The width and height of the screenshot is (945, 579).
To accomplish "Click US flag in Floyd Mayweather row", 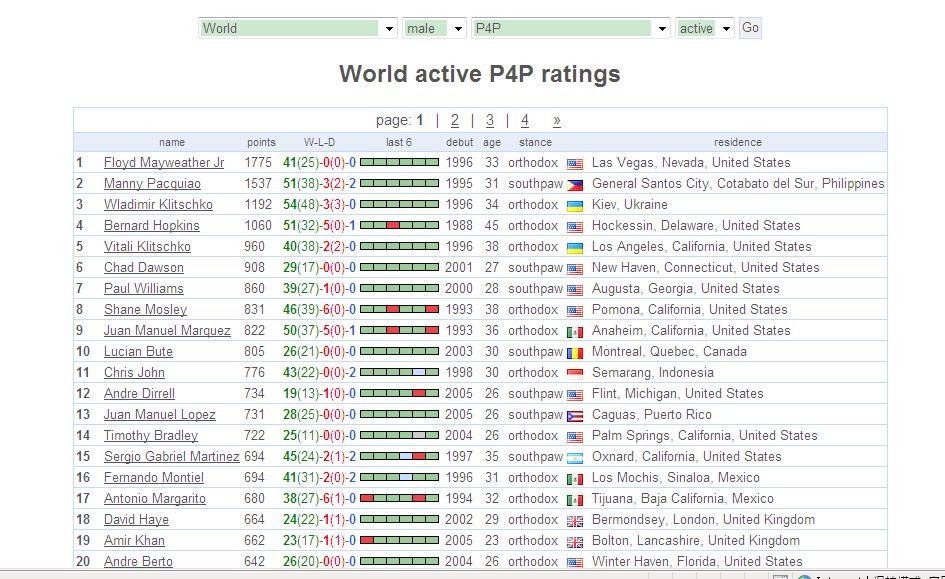I will pos(575,164).
